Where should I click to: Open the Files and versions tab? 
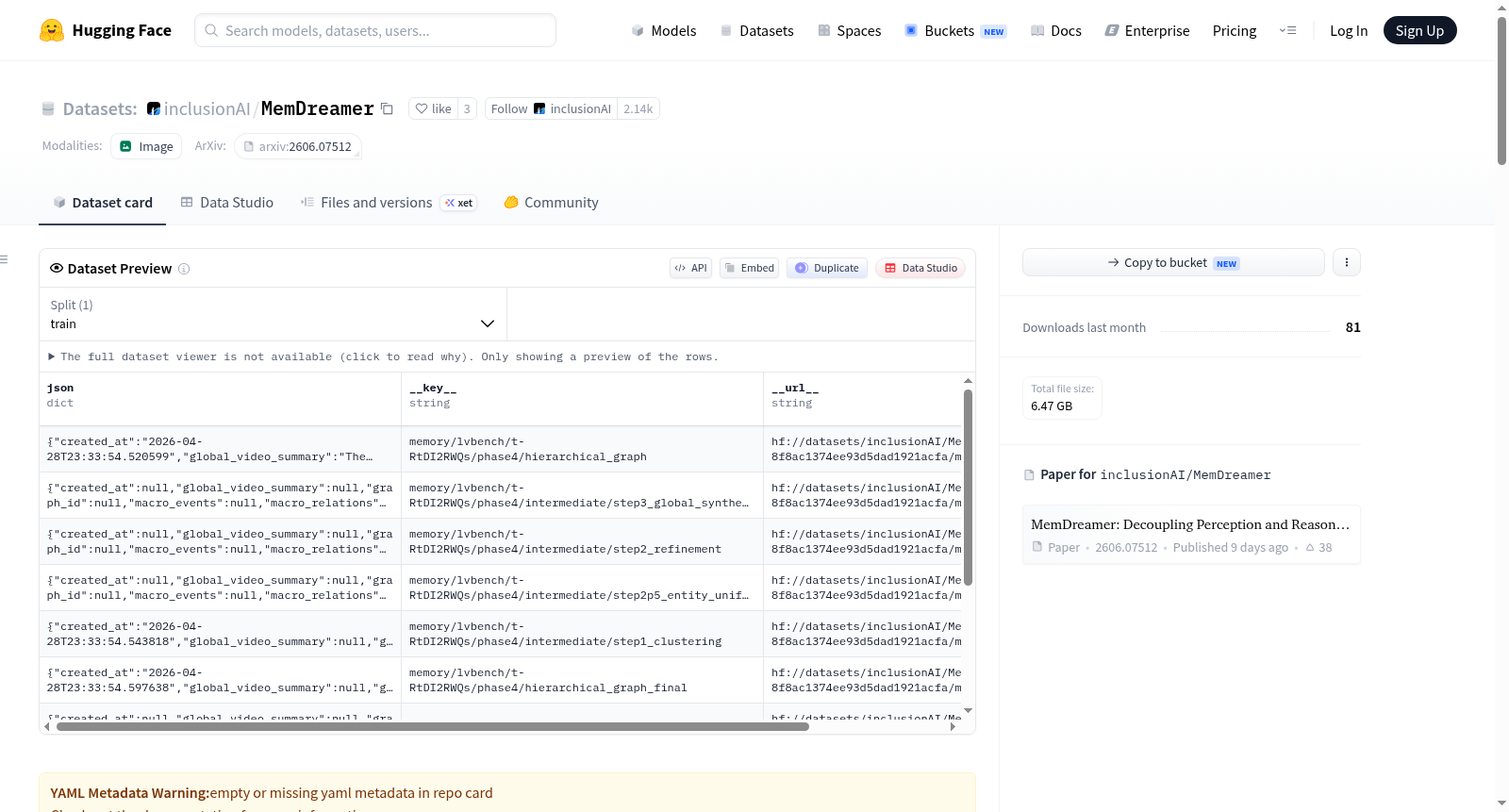click(389, 203)
